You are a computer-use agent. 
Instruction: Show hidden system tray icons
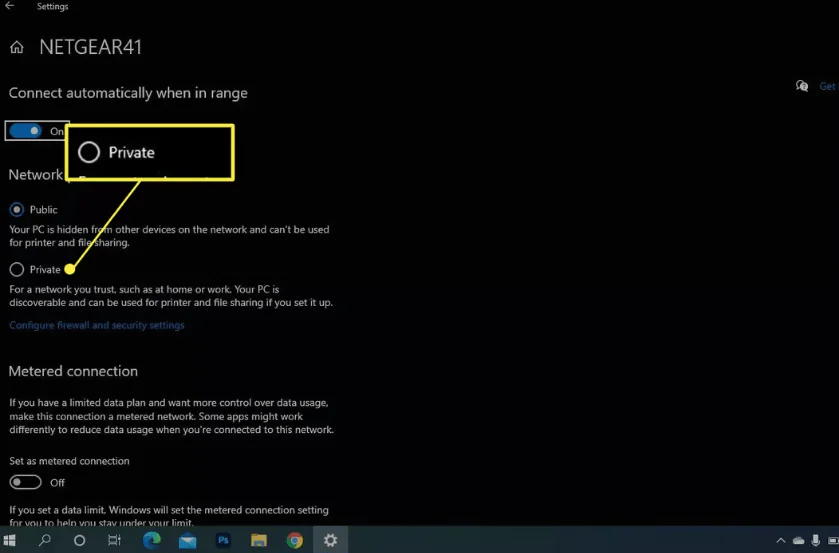pos(779,540)
